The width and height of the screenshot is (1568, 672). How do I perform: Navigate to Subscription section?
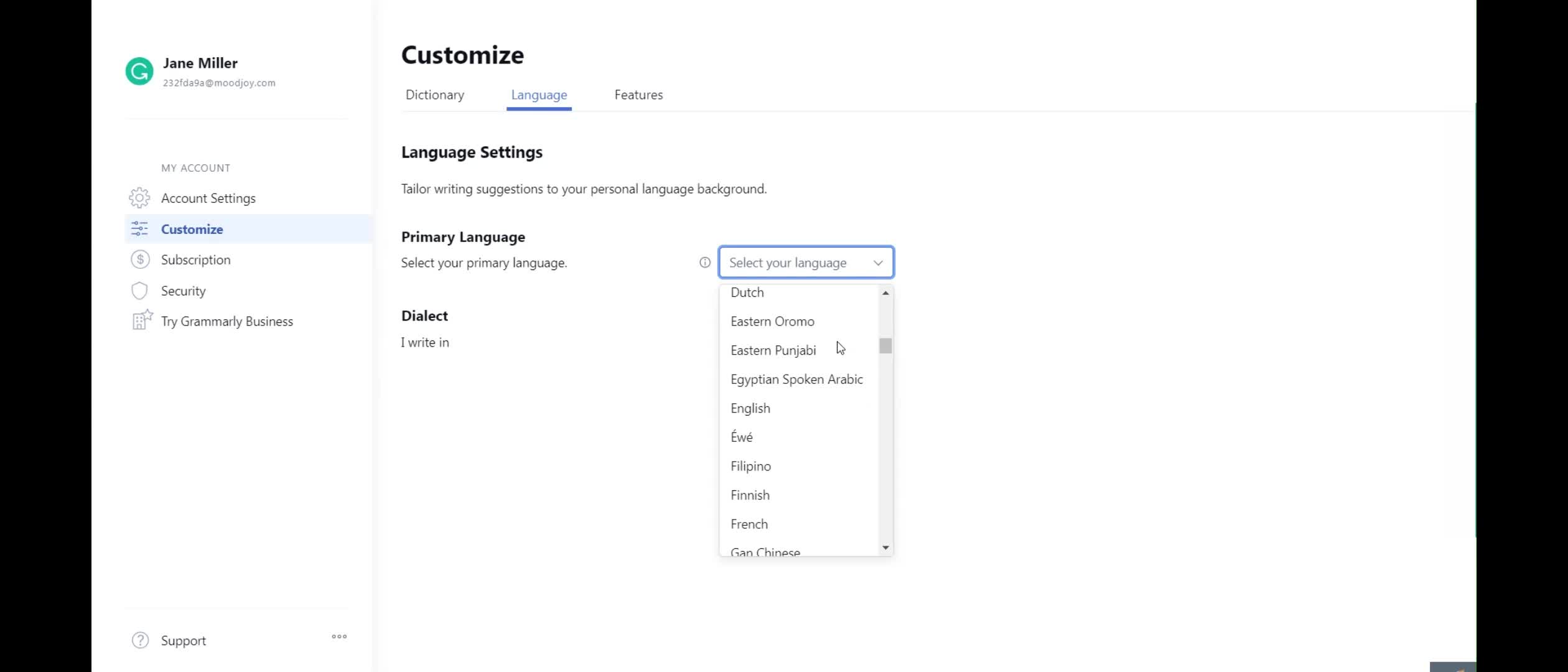click(x=196, y=259)
